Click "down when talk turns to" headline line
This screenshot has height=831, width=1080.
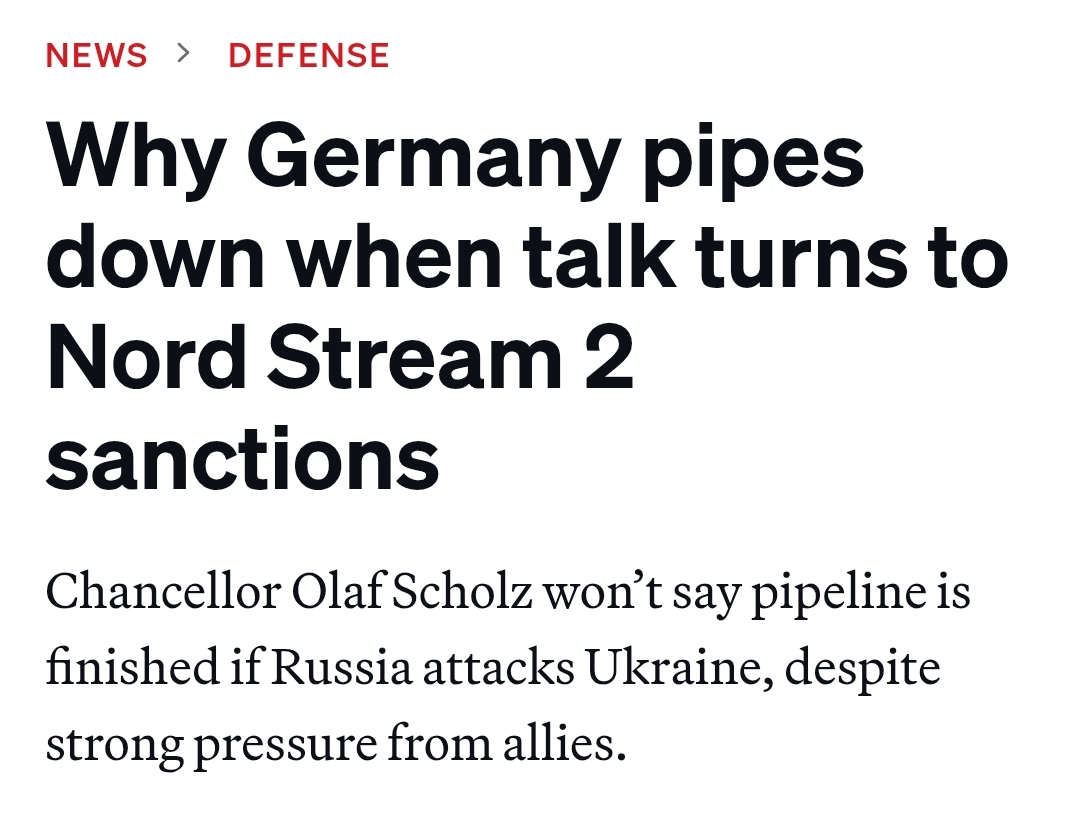526,258
